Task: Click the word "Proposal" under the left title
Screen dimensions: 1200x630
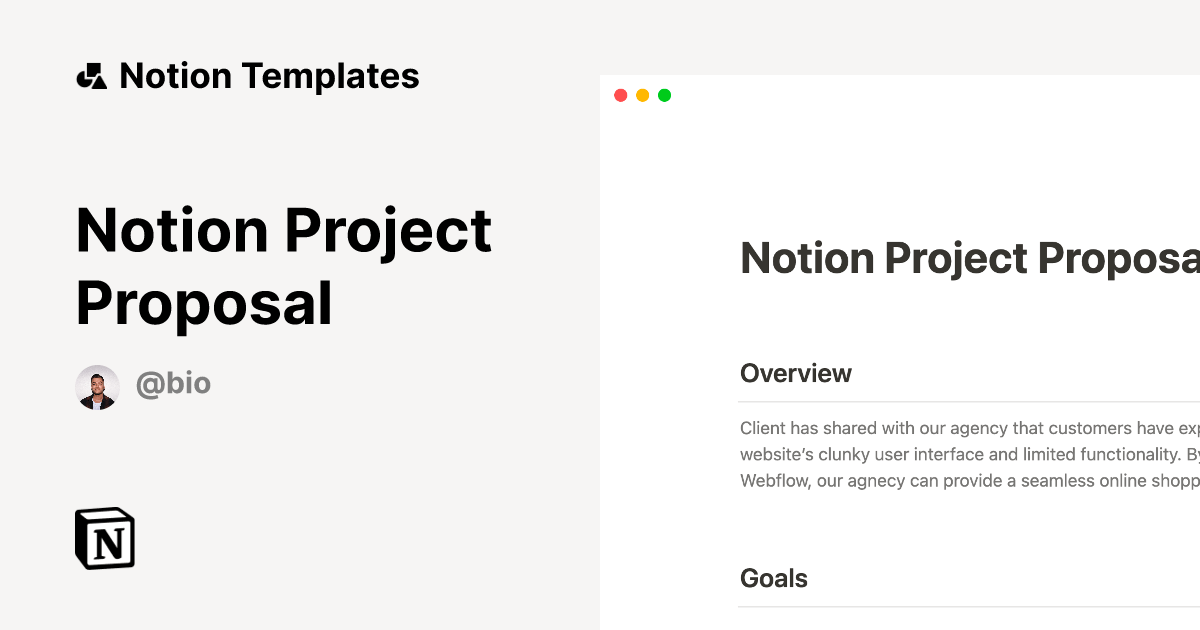Action: click(204, 303)
